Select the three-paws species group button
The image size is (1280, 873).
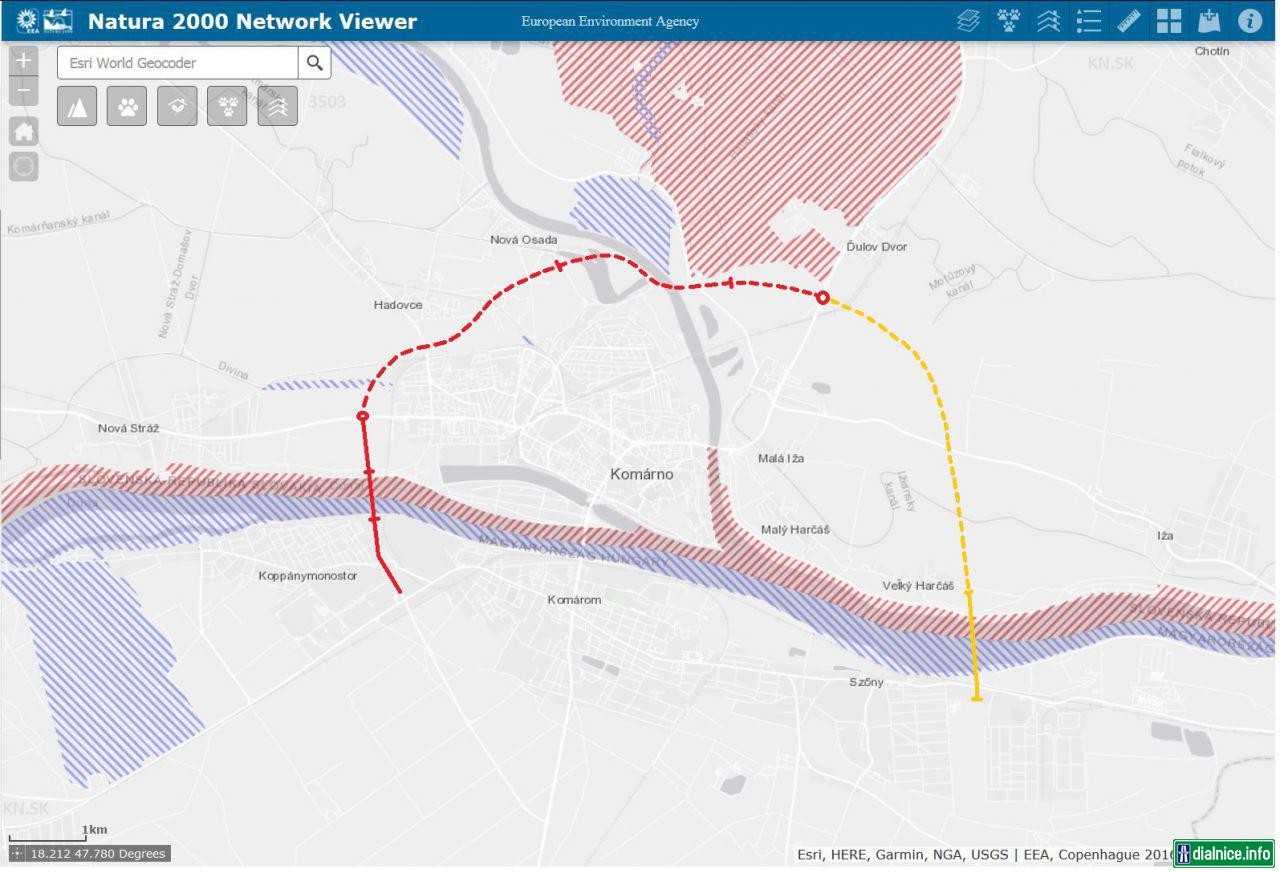(227, 105)
